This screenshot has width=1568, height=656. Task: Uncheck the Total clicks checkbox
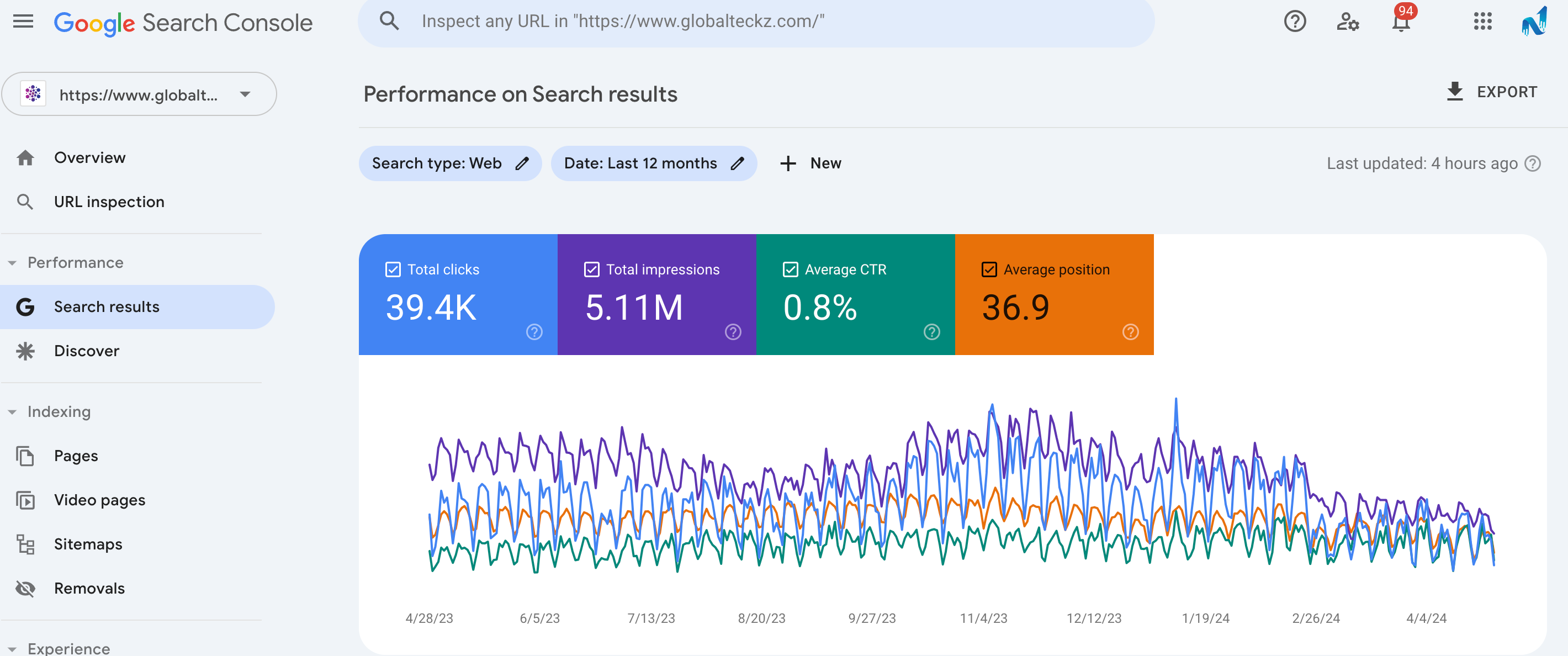pos(393,269)
